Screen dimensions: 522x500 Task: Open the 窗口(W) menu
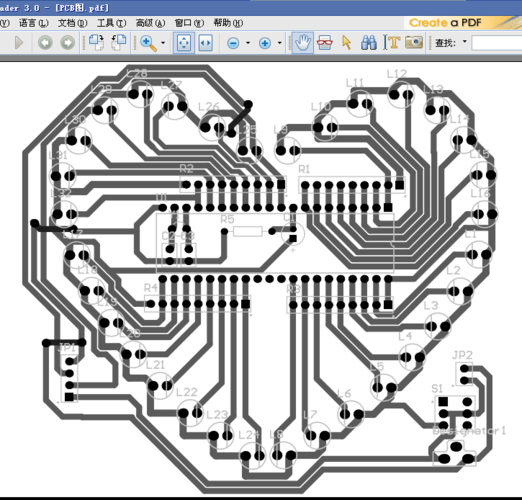pyautogui.click(x=189, y=23)
